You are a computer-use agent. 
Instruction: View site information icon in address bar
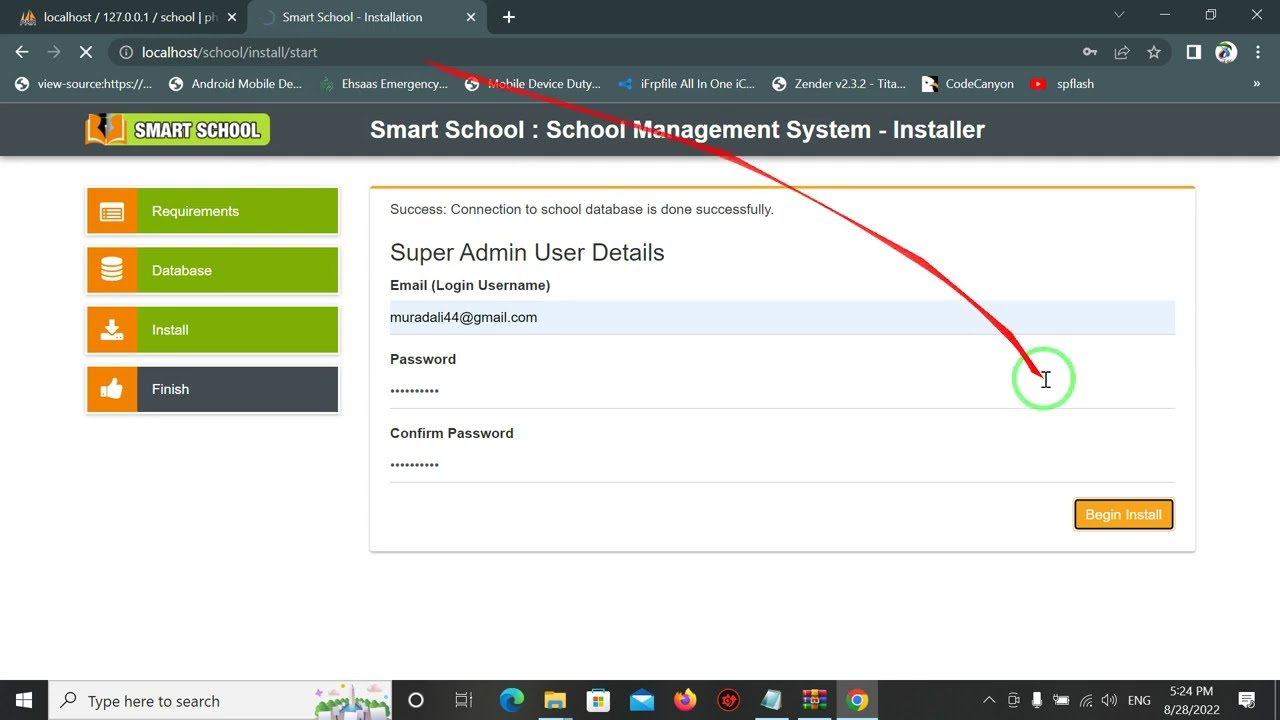click(126, 52)
